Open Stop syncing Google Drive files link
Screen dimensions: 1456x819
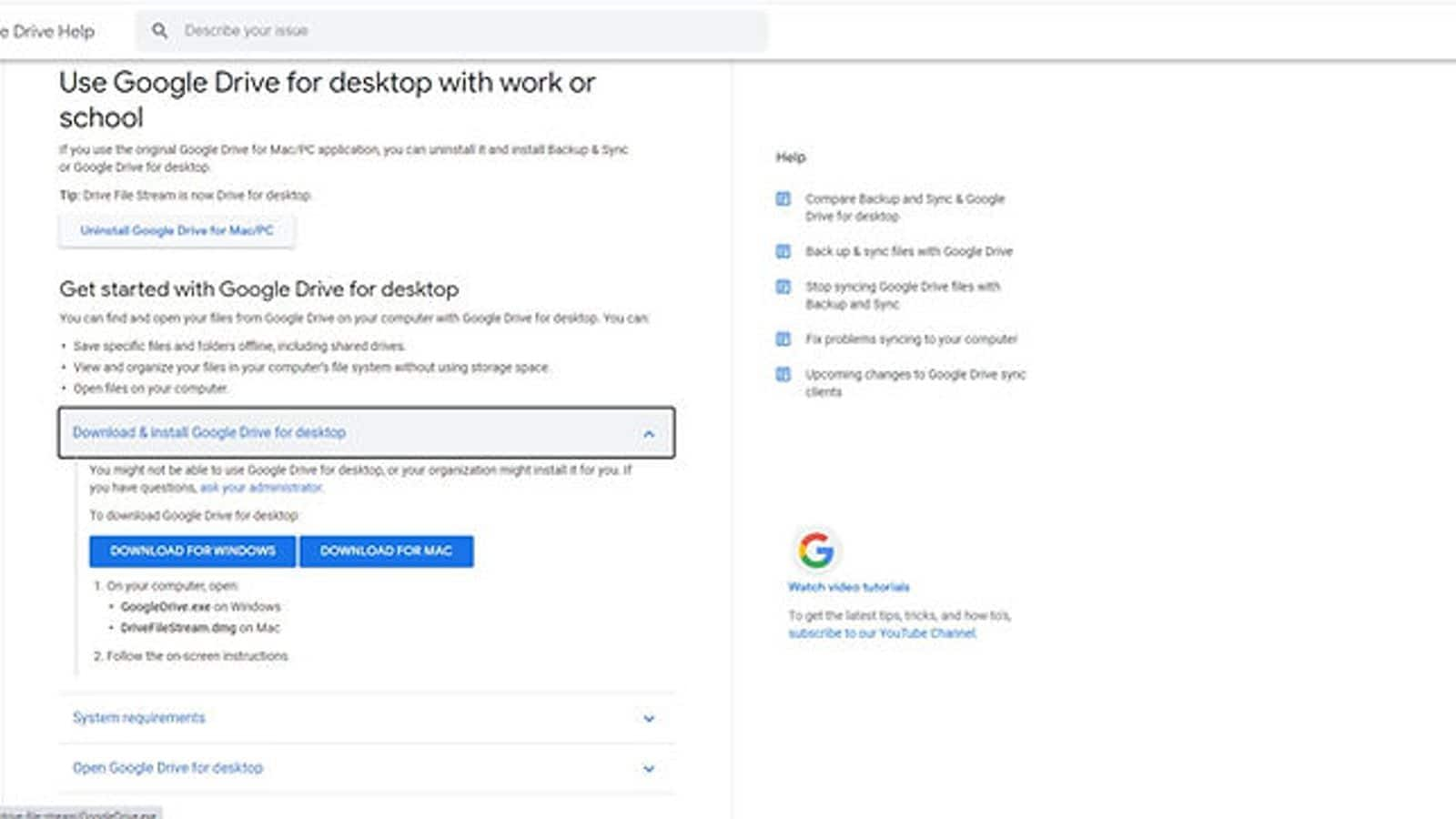coord(902,296)
